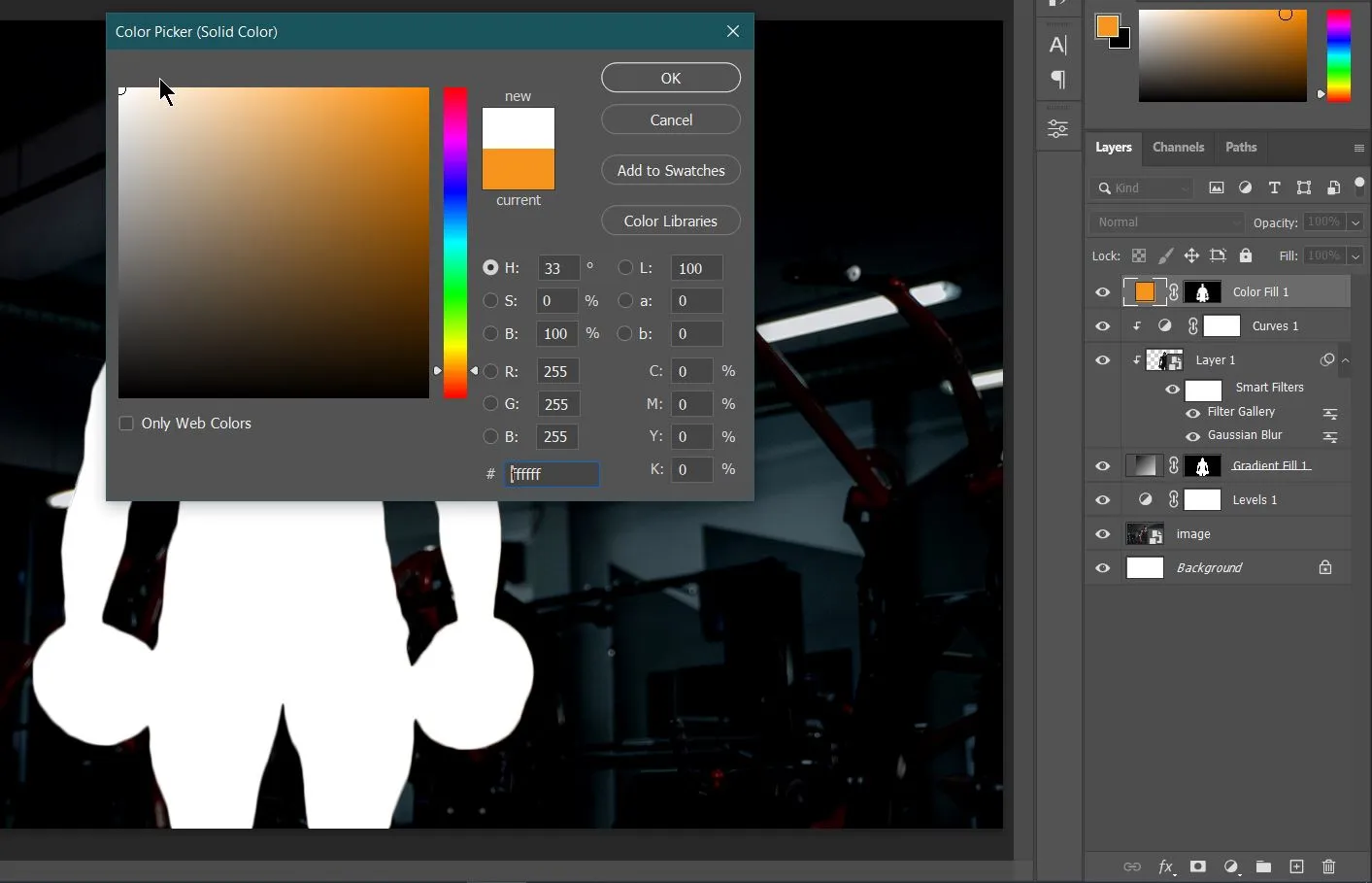Collapse Layer 1 smart filters list

(x=1346, y=360)
